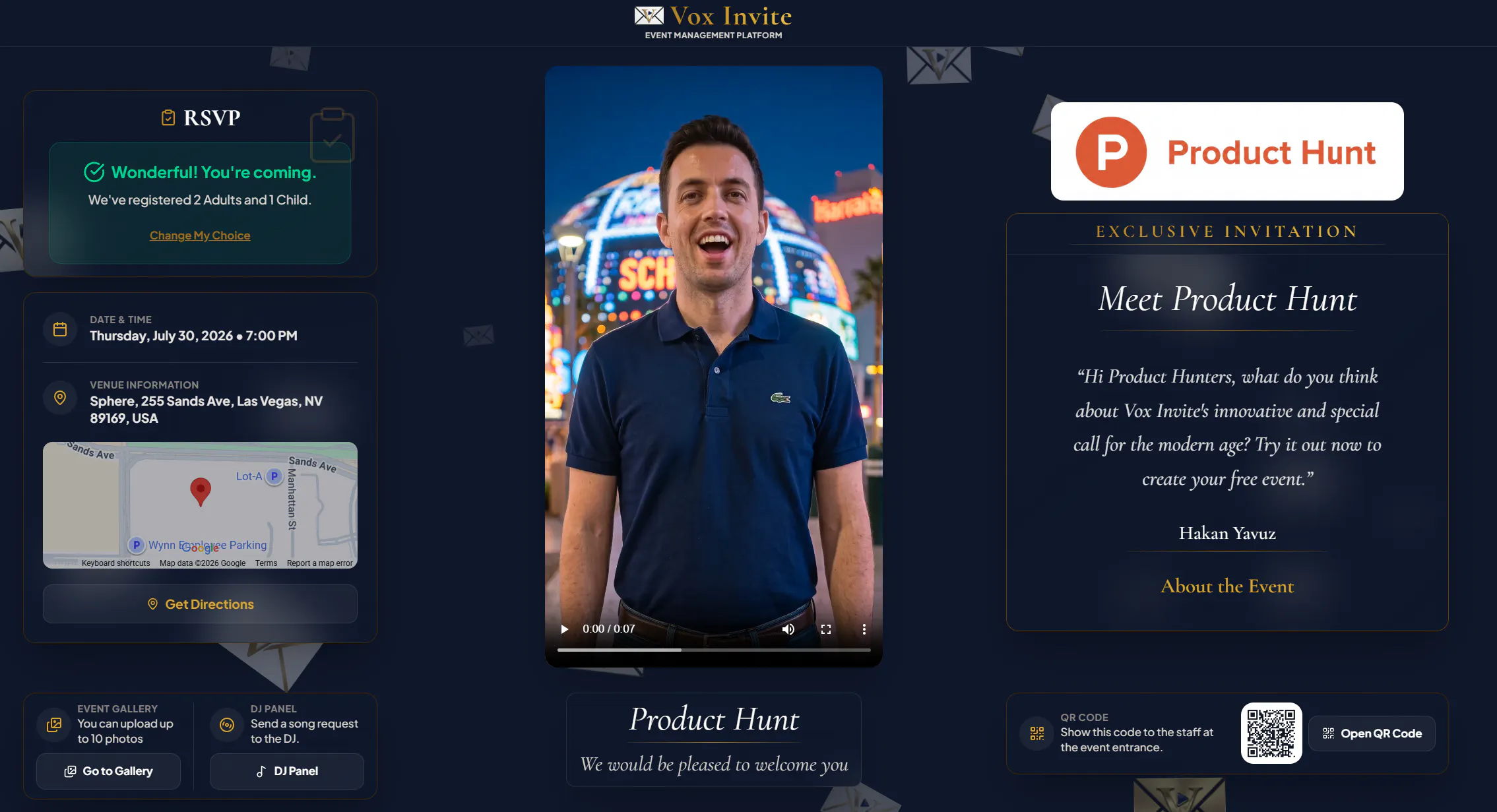Image resolution: width=1497 pixels, height=812 pixels.
Task: Click the Wynn Employee Parking icon on the map
Action: (137, 545)
